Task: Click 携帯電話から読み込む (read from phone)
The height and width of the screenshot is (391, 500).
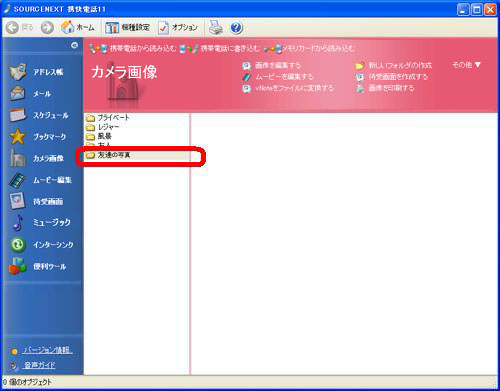Action: click(x=132, y=49)
